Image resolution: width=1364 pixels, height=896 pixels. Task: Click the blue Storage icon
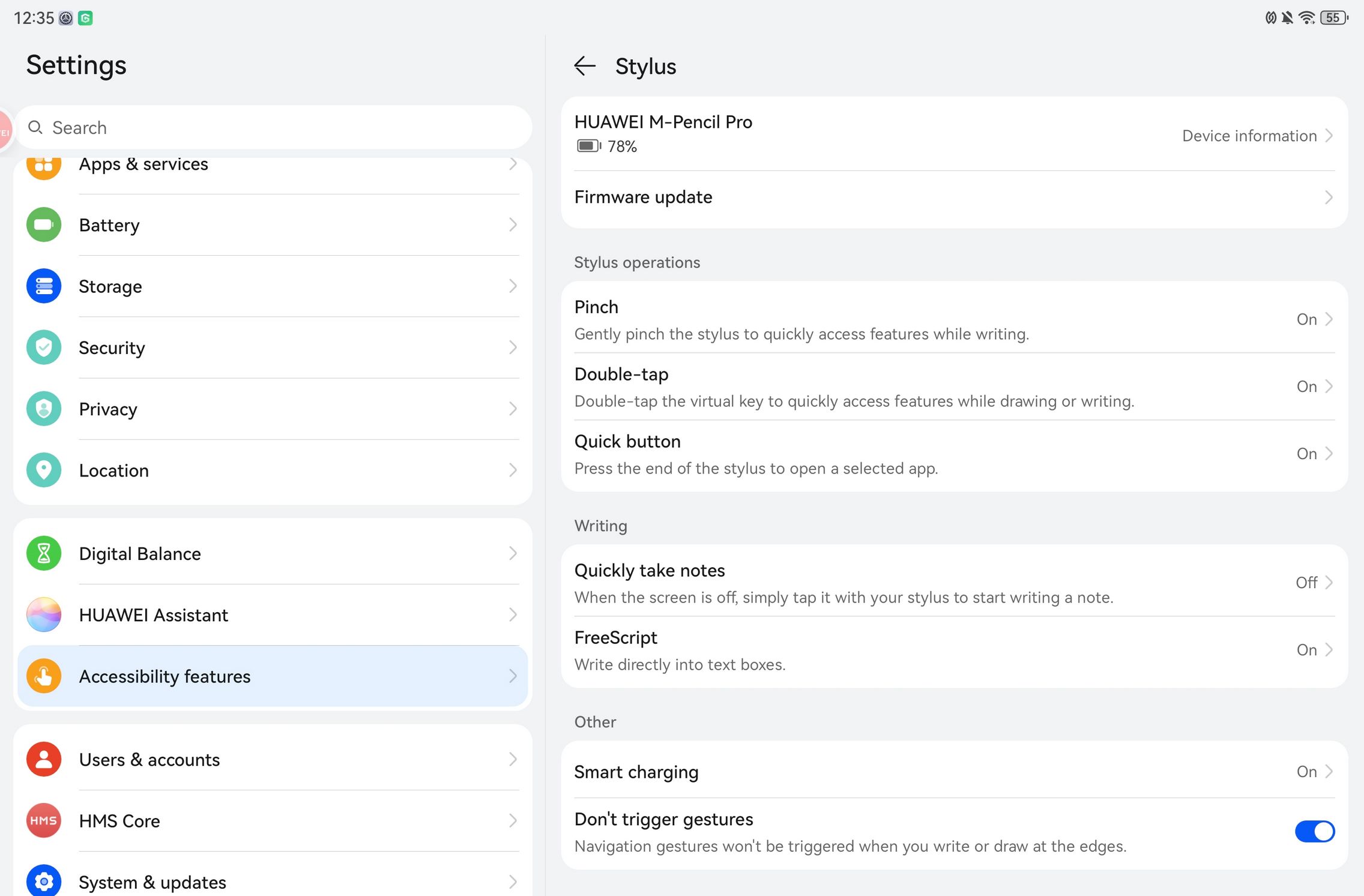pos(44,286)
